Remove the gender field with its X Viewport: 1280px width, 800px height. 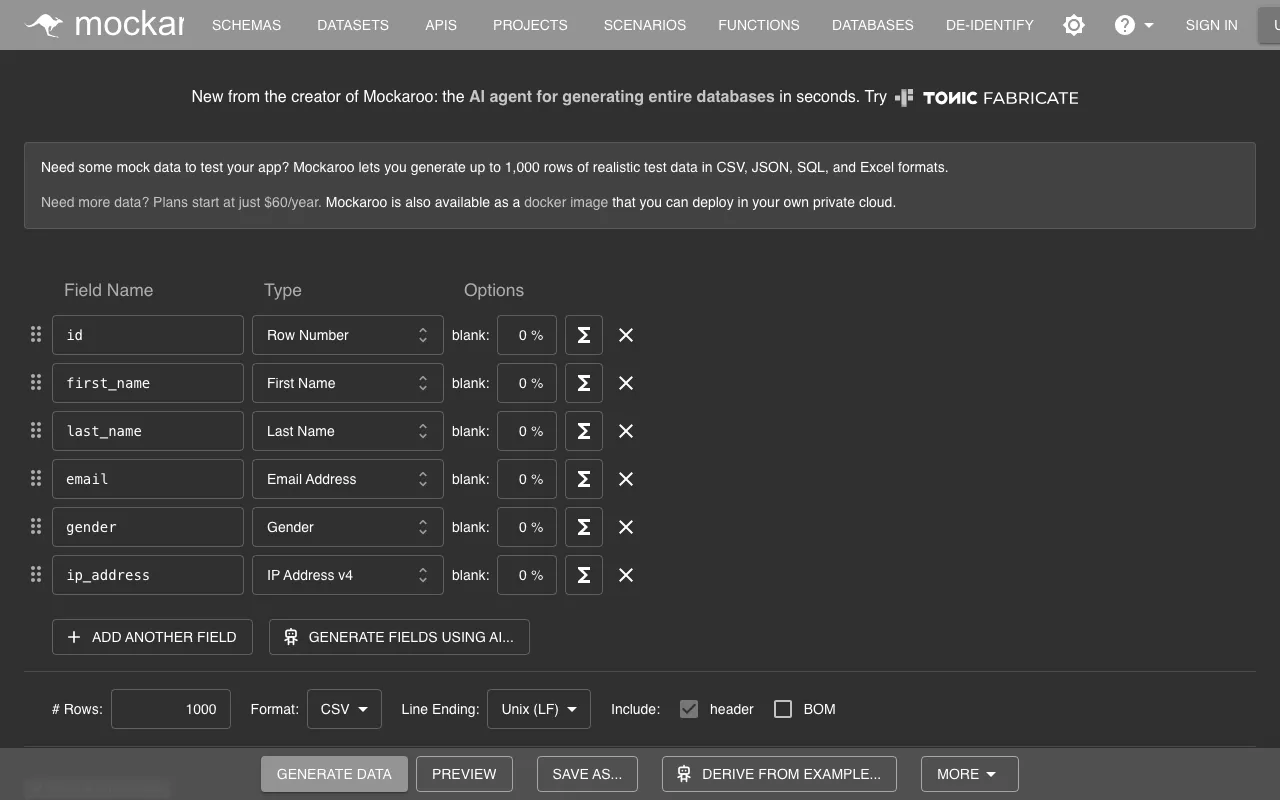pos(626,527)
